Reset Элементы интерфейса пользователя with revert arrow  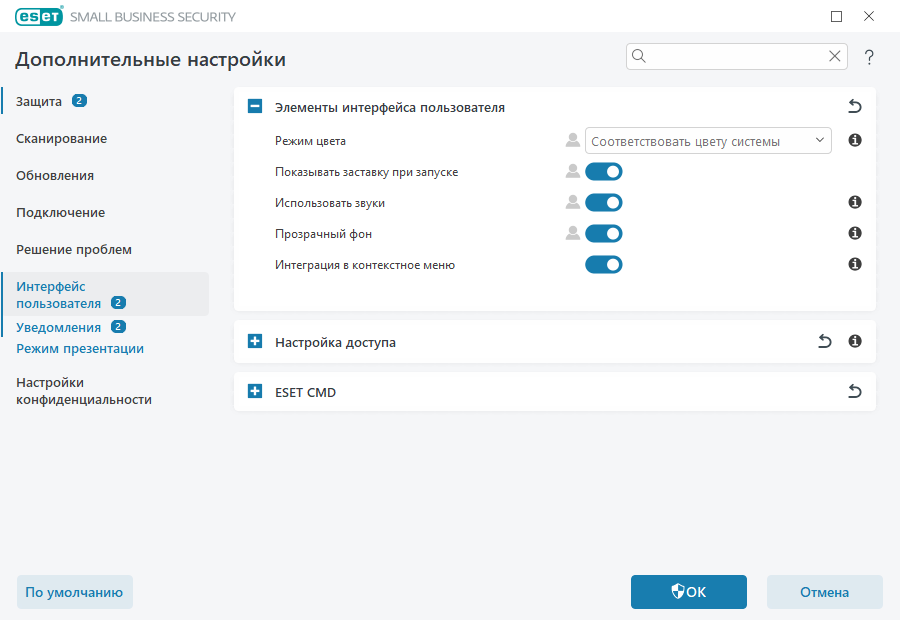click(x=854, y=105)
